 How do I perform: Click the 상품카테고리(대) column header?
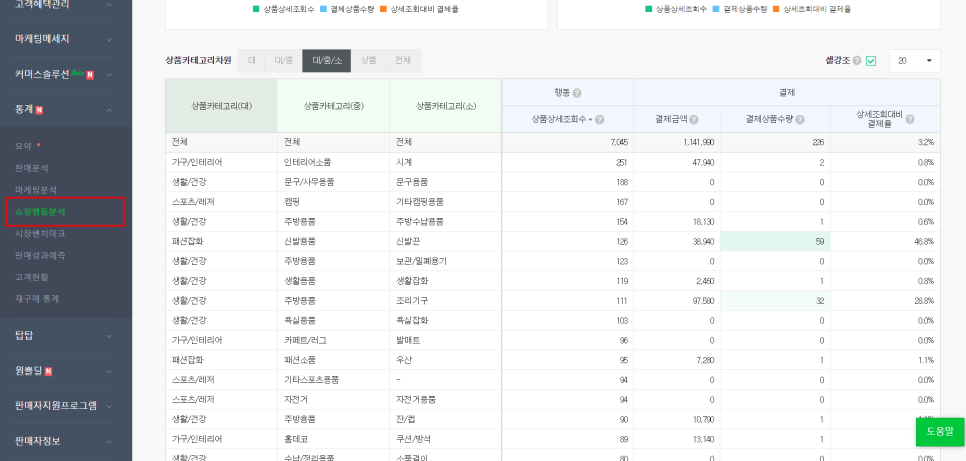pyautogui.click(x=221, y=105)
